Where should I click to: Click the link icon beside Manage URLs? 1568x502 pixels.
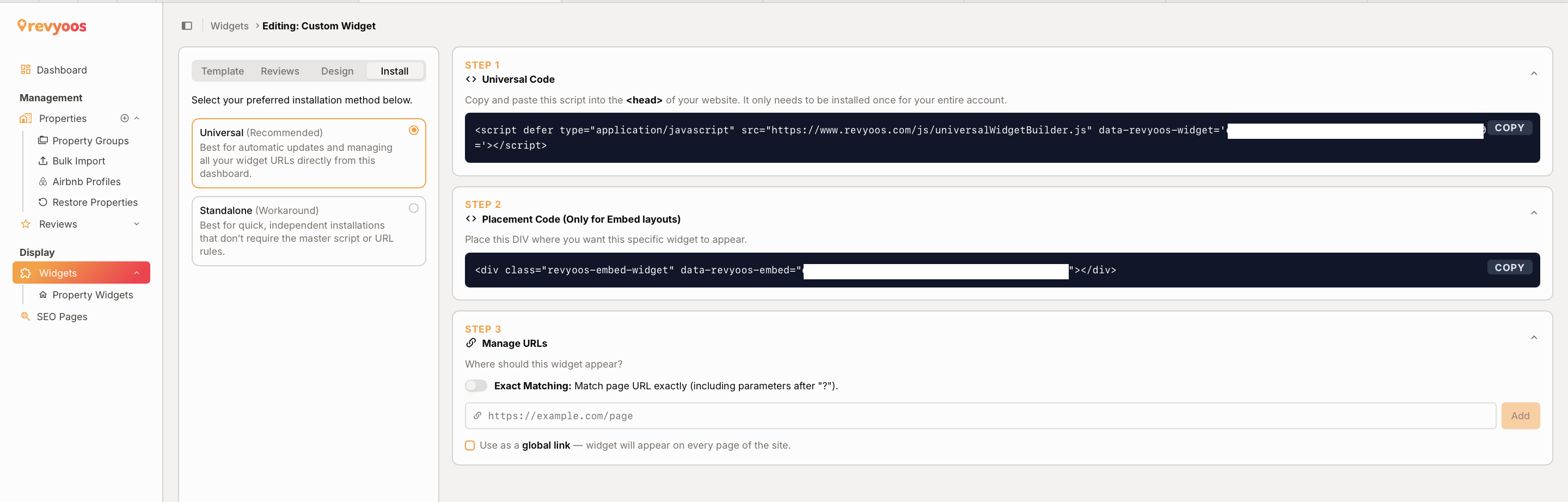[x=471, y=342]
